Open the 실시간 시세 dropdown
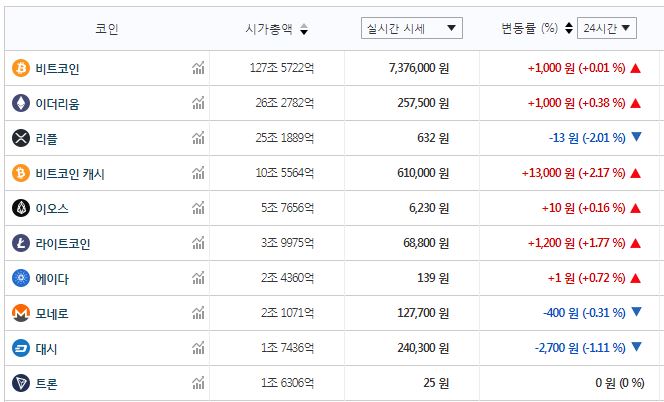This screenshot has height=402, width=664. click(411, 28)
